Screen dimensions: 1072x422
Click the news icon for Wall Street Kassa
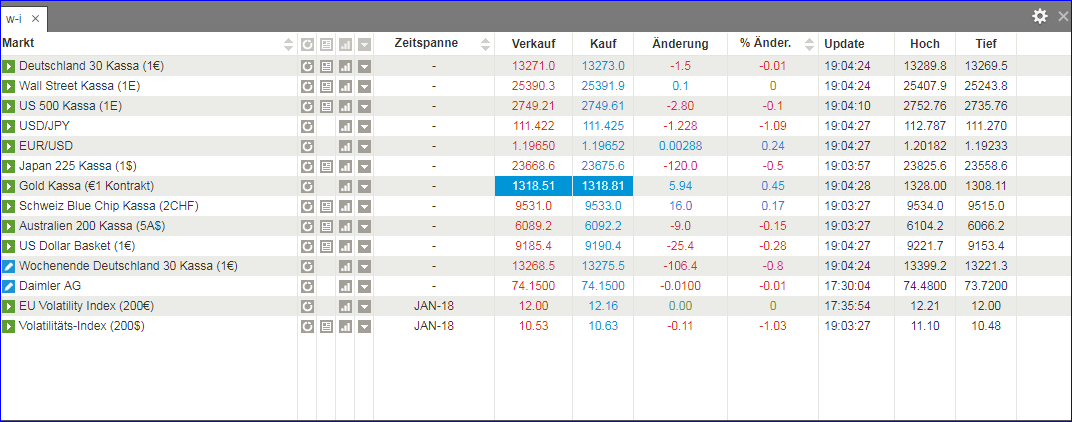point(326,86)
